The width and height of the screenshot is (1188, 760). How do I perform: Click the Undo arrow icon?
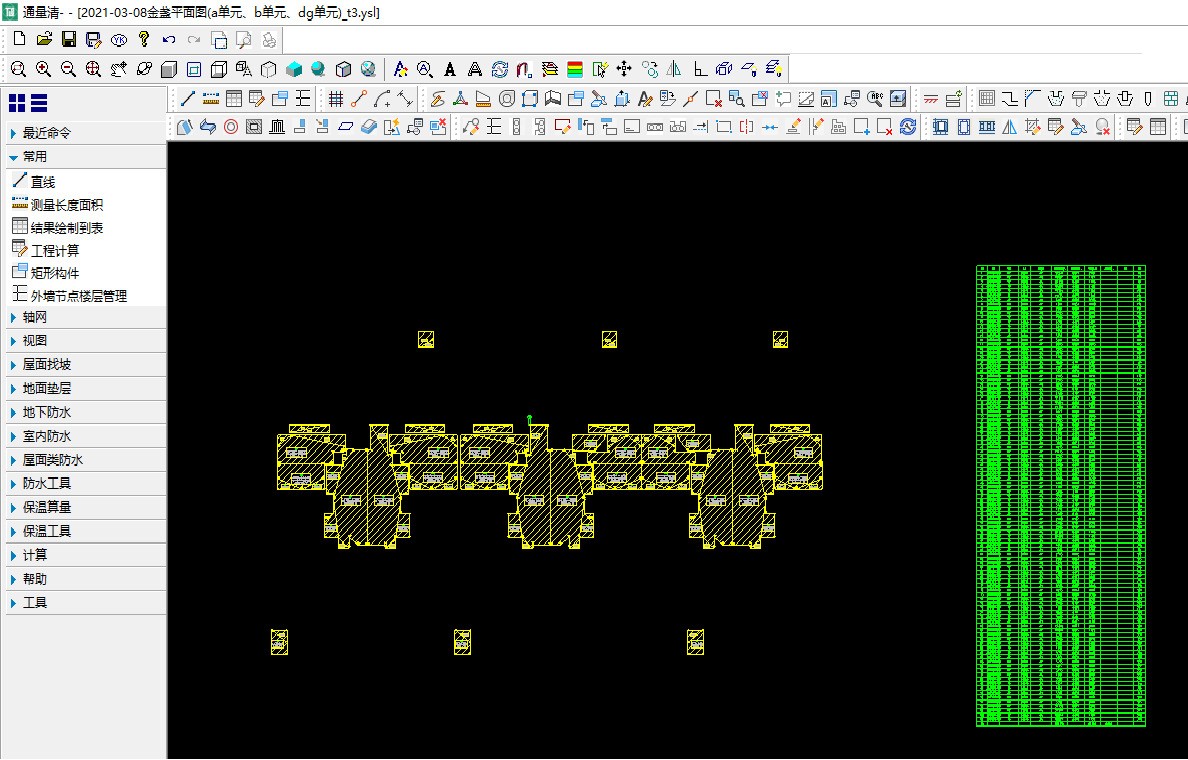pyautogui.click(x=168, y=40)
